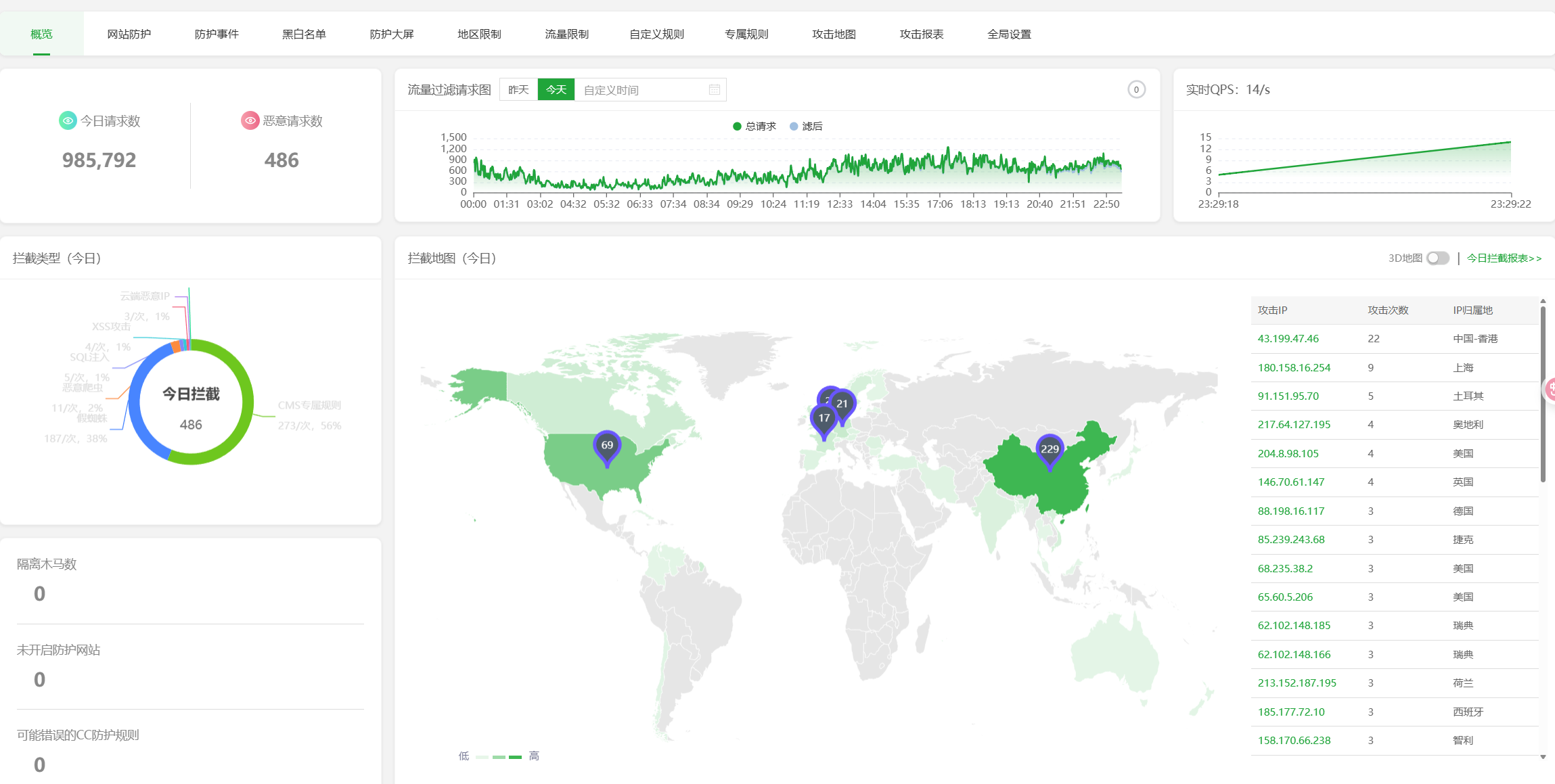Click attack IP 43.199.47.46

1288,339
